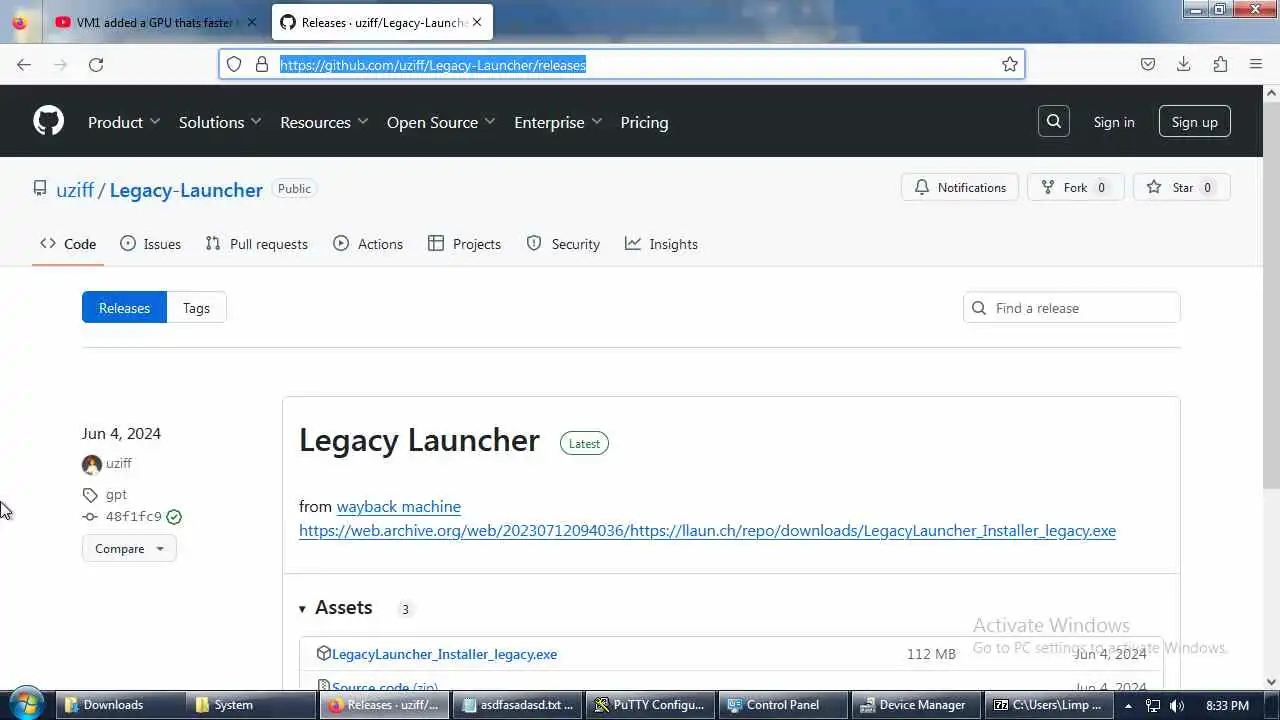This screenshot has width=1280, height=720.
Task: Reload the page with the refresh icon
Action: point(96,64)
